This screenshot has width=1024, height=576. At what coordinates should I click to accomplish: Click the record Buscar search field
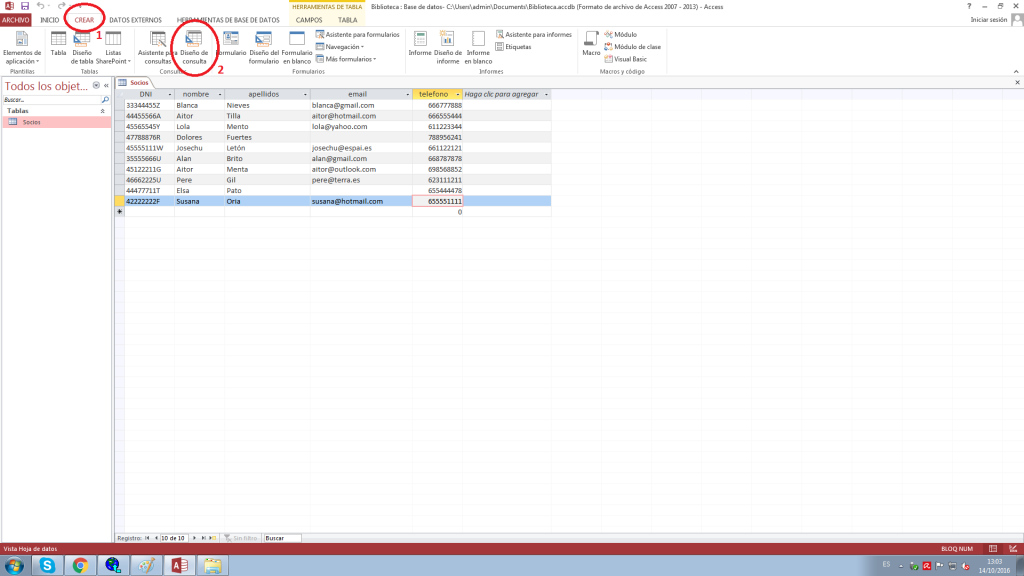[x=283, y=538]
